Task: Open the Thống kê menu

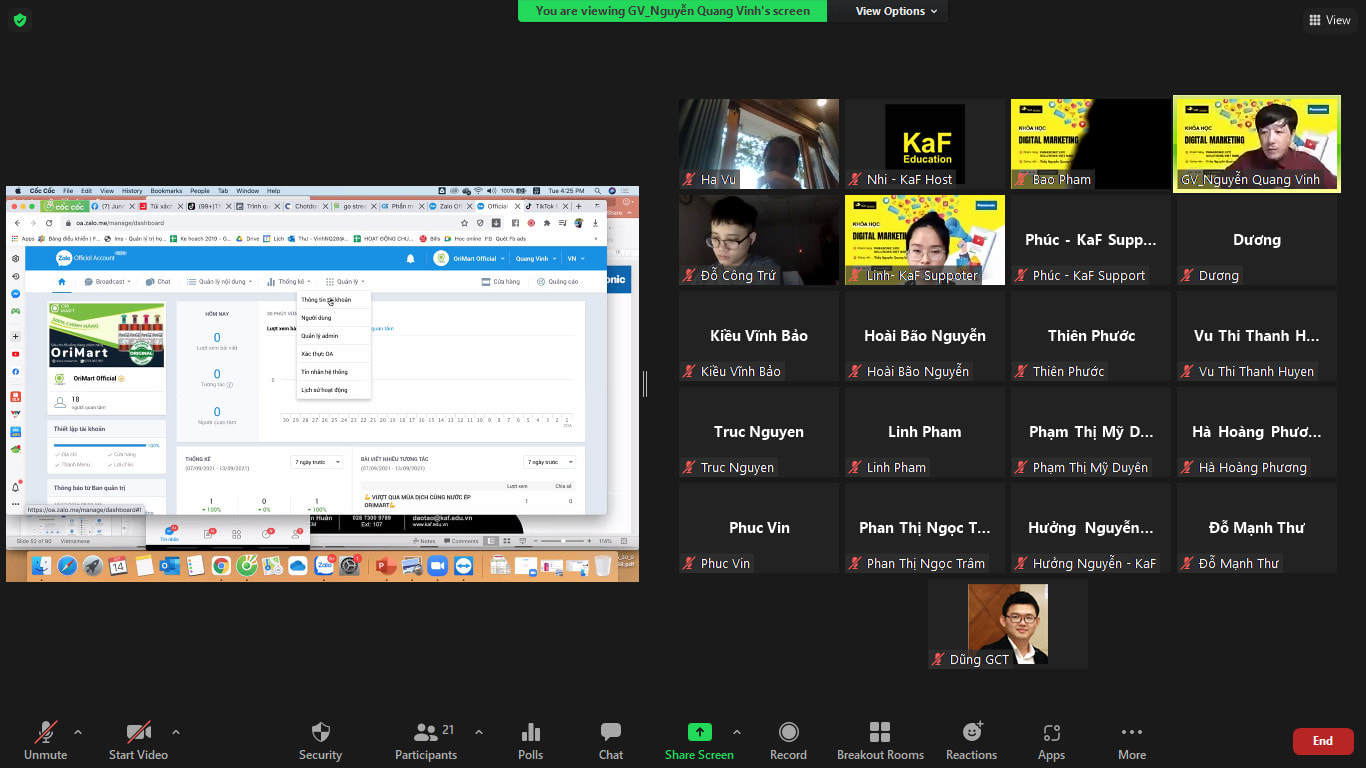Action: pyautogui.click(x=289, y=282)
